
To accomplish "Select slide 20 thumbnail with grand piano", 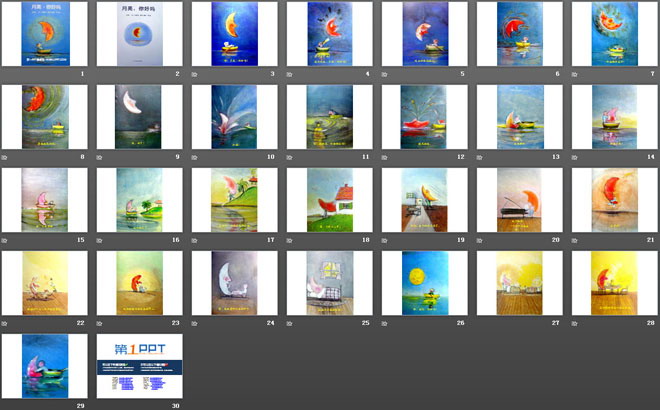I will point(520,200).
